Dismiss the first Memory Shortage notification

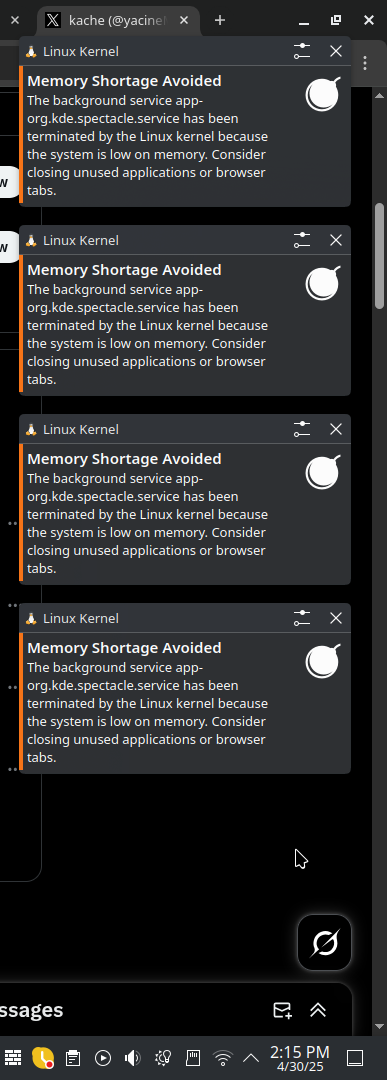(335, 51)
